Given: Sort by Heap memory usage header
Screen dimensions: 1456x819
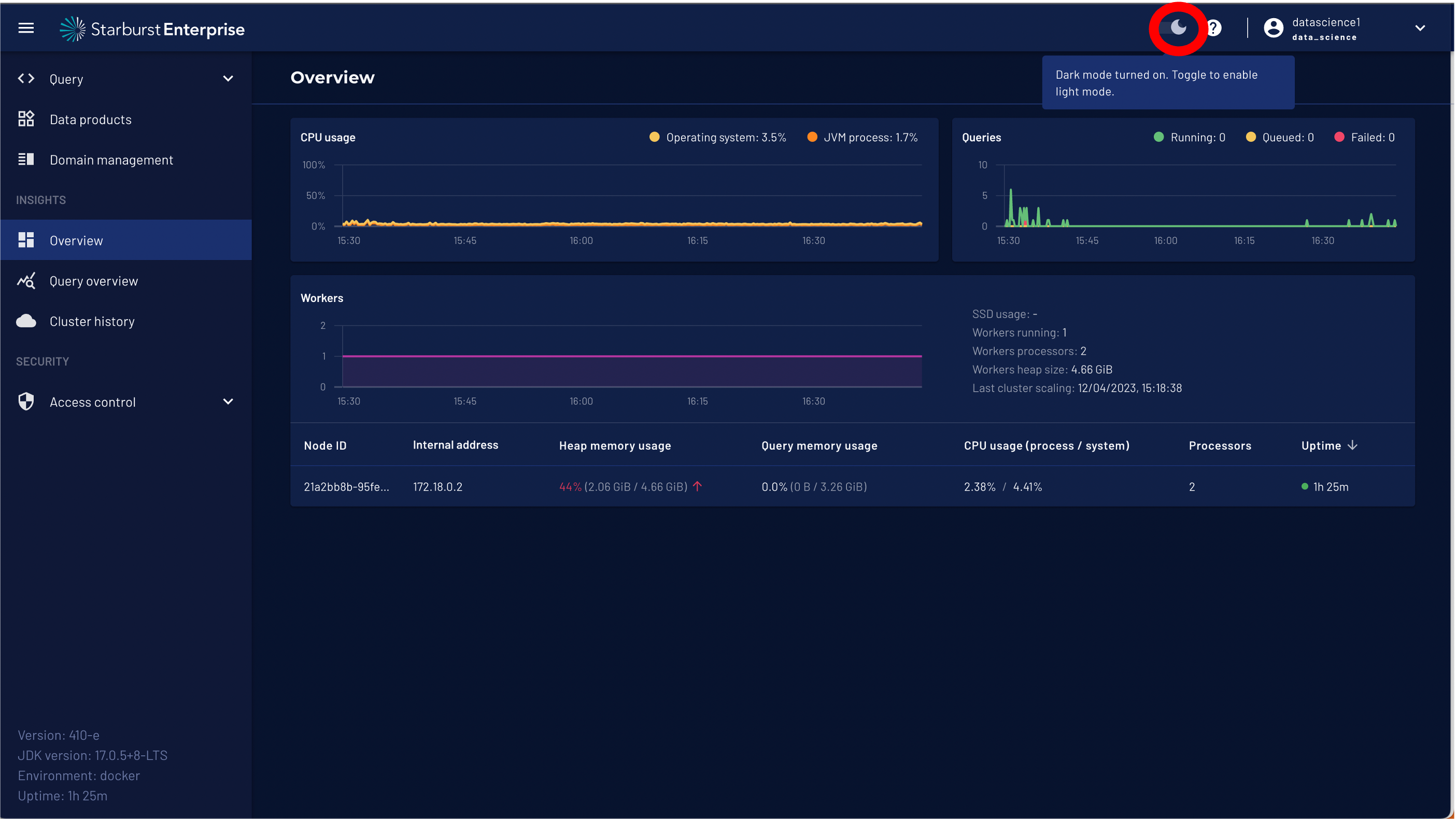Looking at the screenshot, I should (x=614, y=446).
